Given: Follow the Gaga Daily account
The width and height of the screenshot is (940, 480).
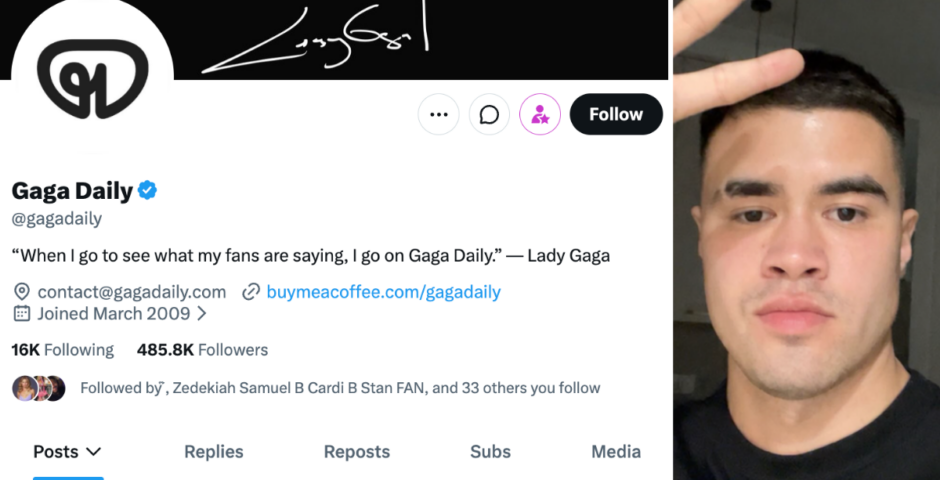Looking at the screenshot, I should point(616,114).
